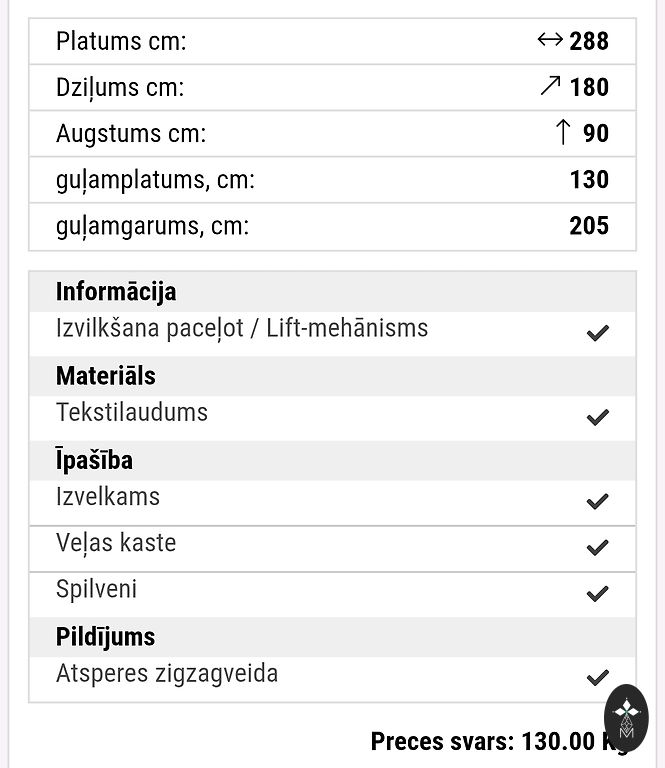
Task: Click the Tekstilaudums checkmark icon
Action: (x=597, y=417)
